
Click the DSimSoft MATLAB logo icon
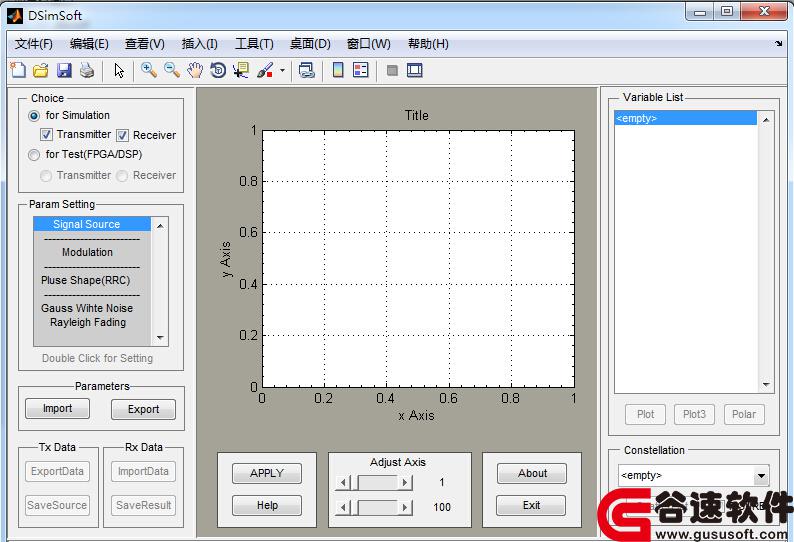coord(15,16)
